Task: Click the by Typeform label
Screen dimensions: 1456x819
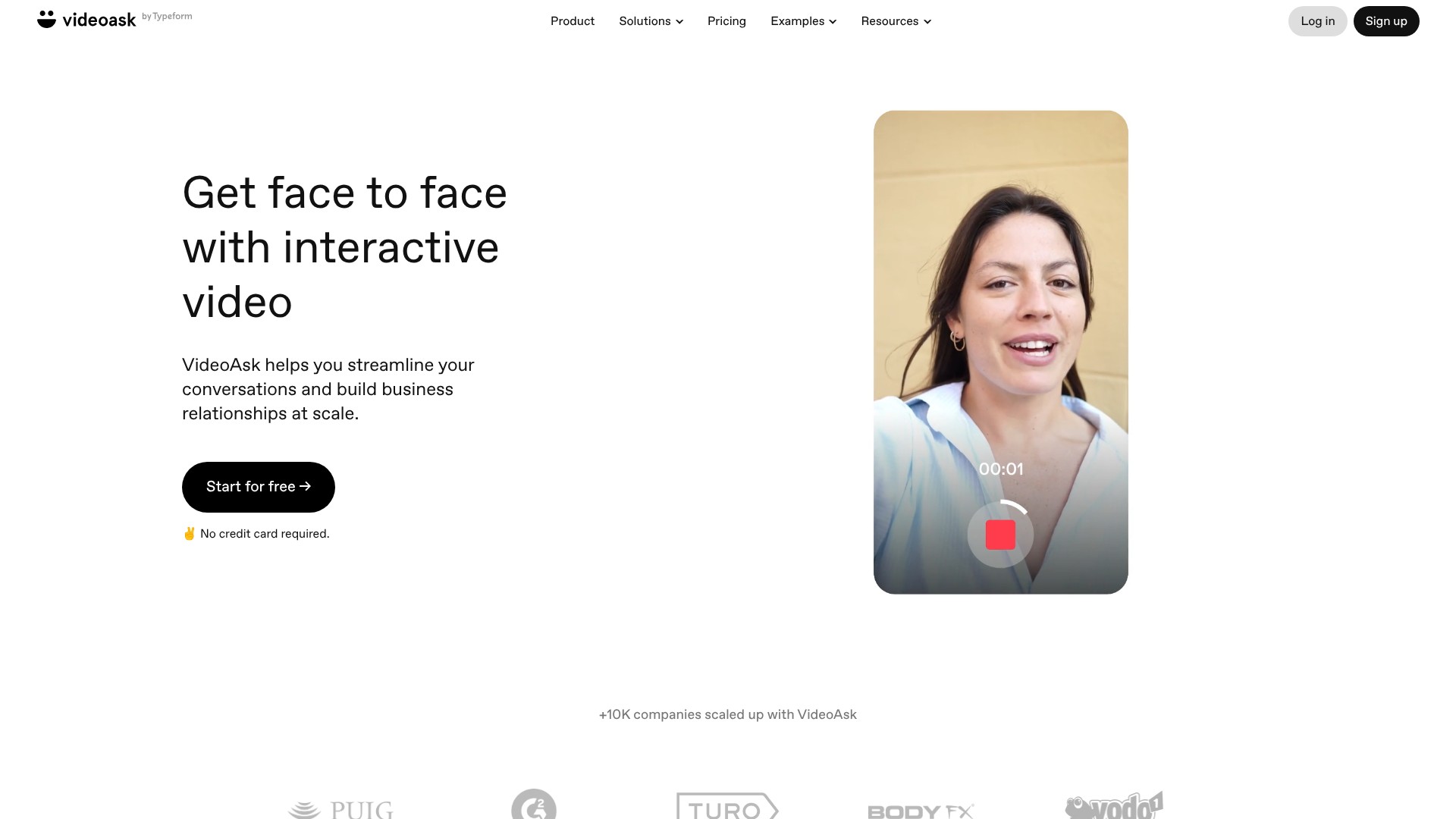Action: coord(167,17)
